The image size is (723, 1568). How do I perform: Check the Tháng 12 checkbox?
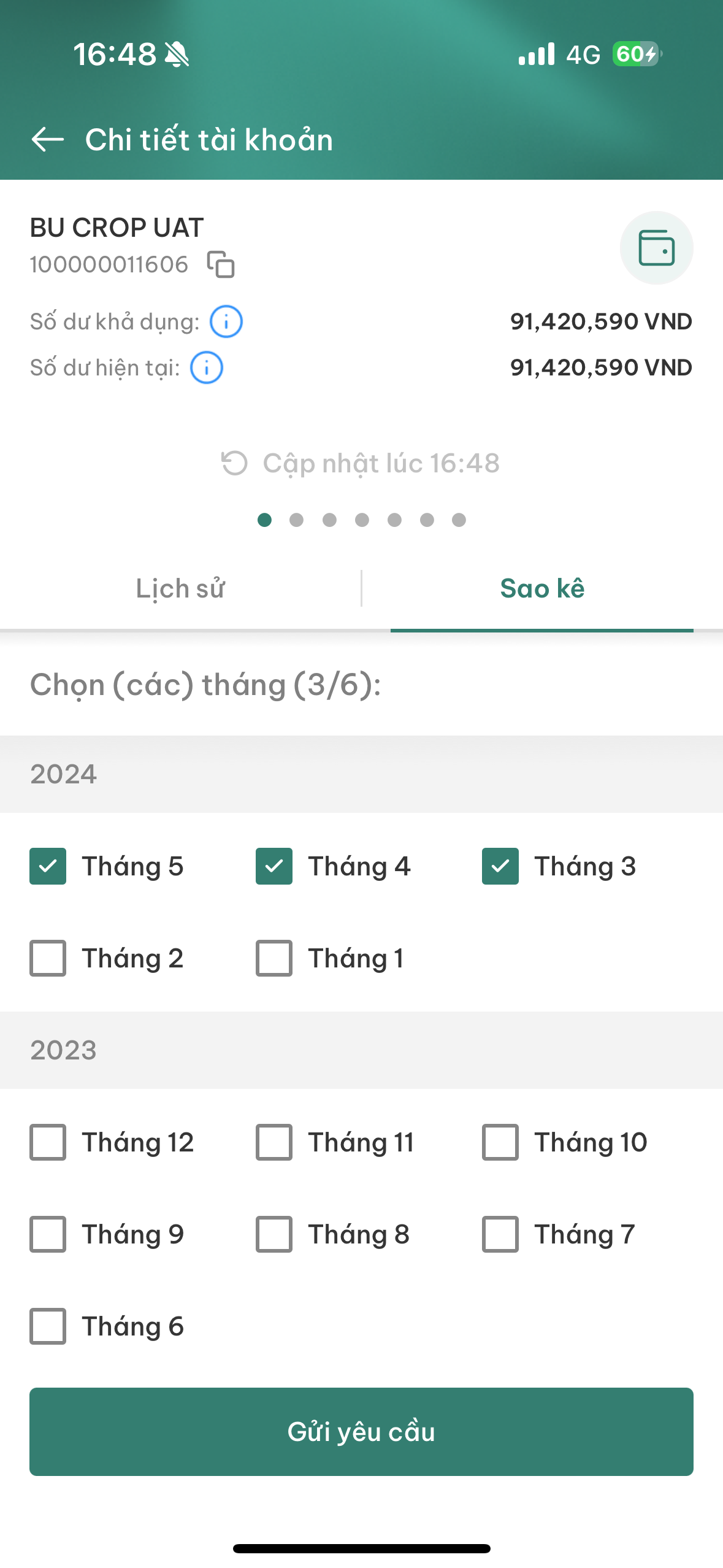click(x=48, y=1142)
